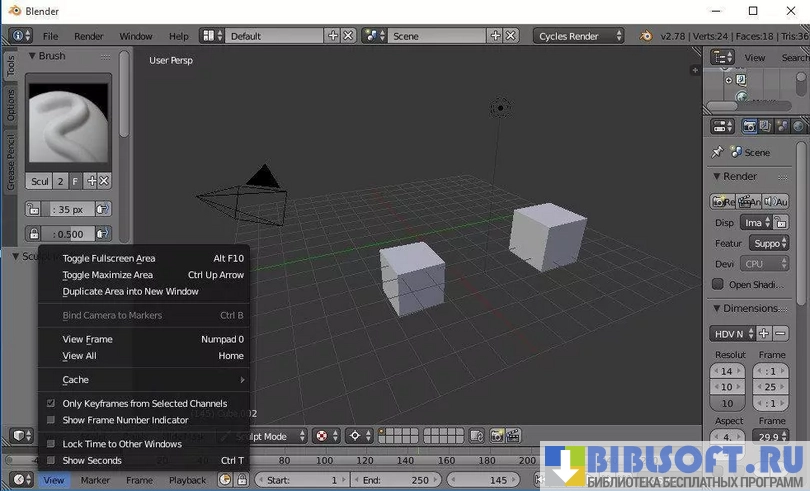Collapse the Dimensions panel
The height and width of the screenshot is (491, 810).
click(717, 308)
